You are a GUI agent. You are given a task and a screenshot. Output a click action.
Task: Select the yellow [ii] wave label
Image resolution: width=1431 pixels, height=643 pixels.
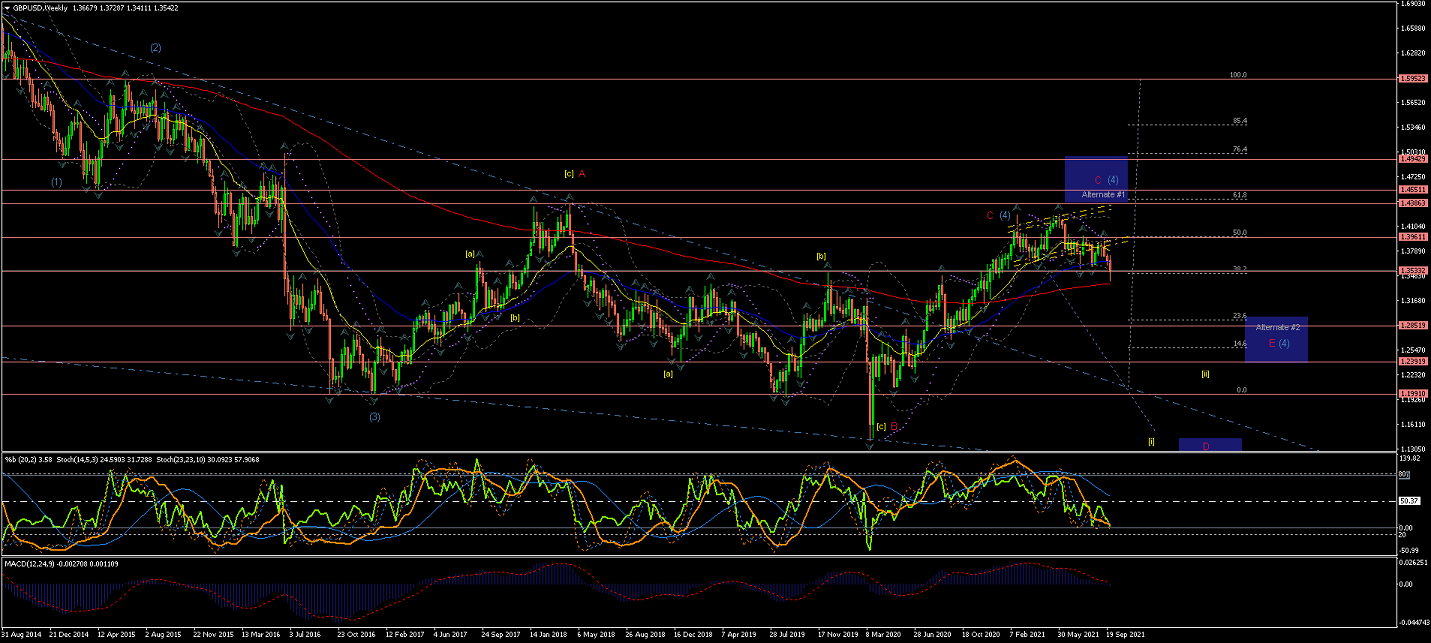tap(1206, 374)
